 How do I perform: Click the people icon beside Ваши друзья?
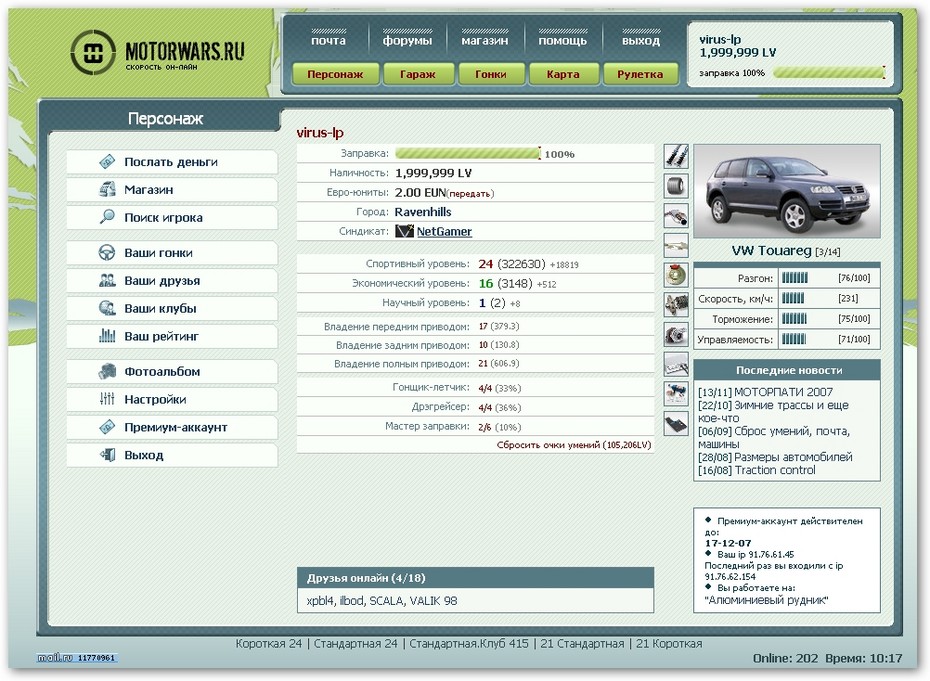click(107, 281)
